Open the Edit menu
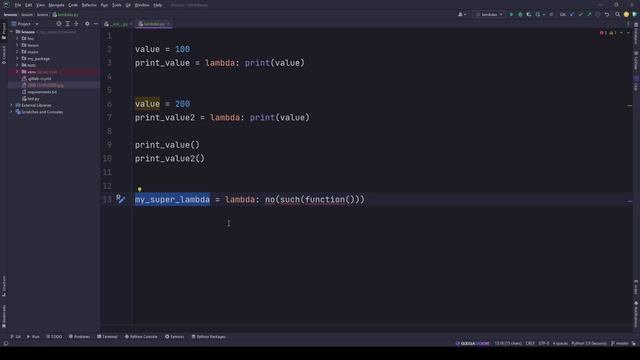This screenshot has height=360, width=640. [x=28, y=5]
